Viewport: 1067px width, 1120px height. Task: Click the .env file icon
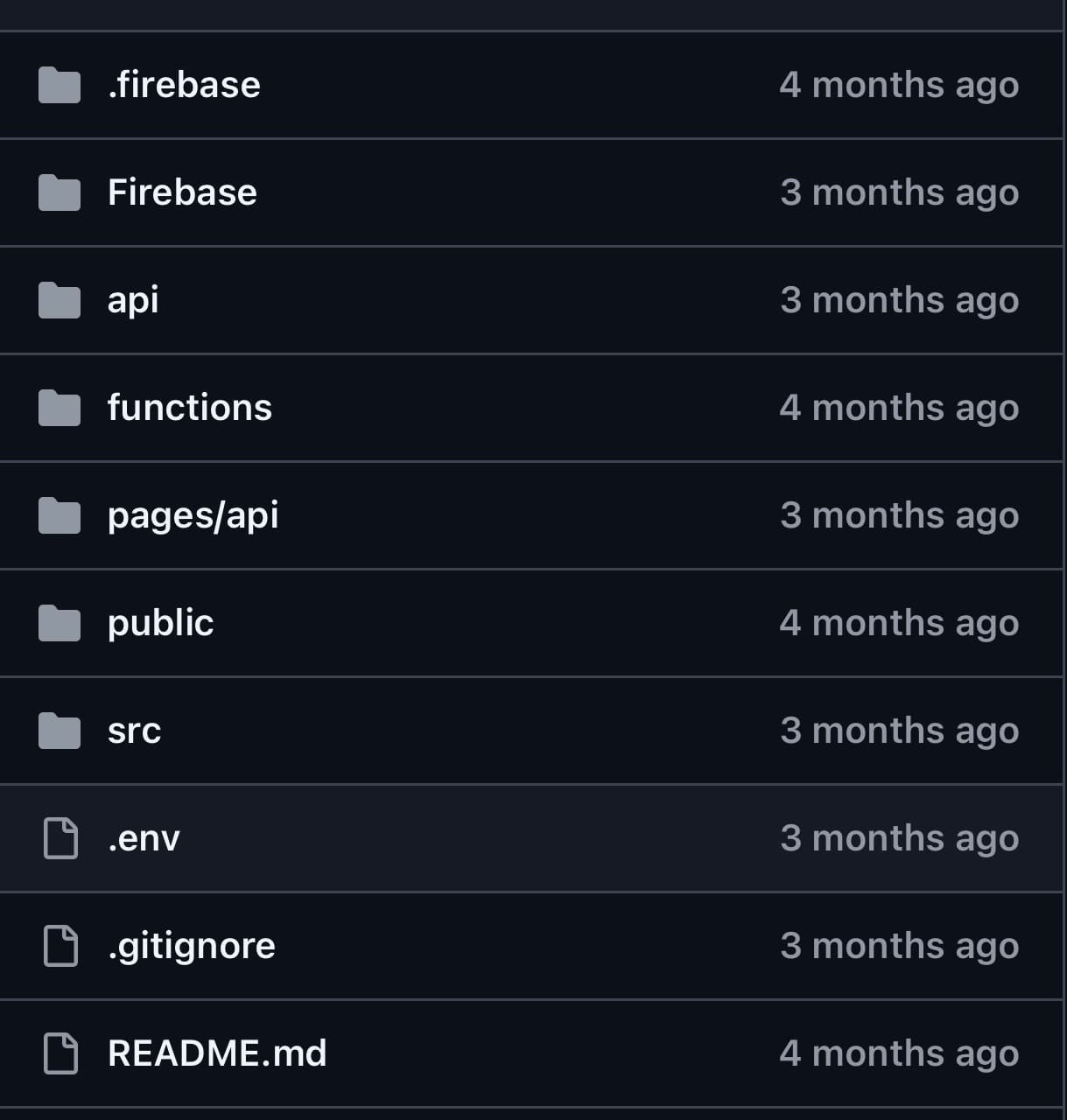[x=60, y=838]
